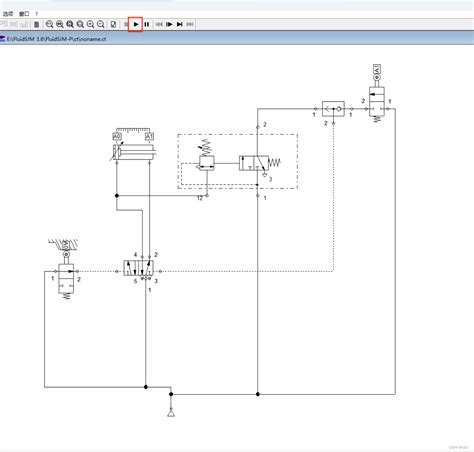Click the third magnifier zoom icon
This screenshot has width=474, height=452.
[x=70, y=24]
